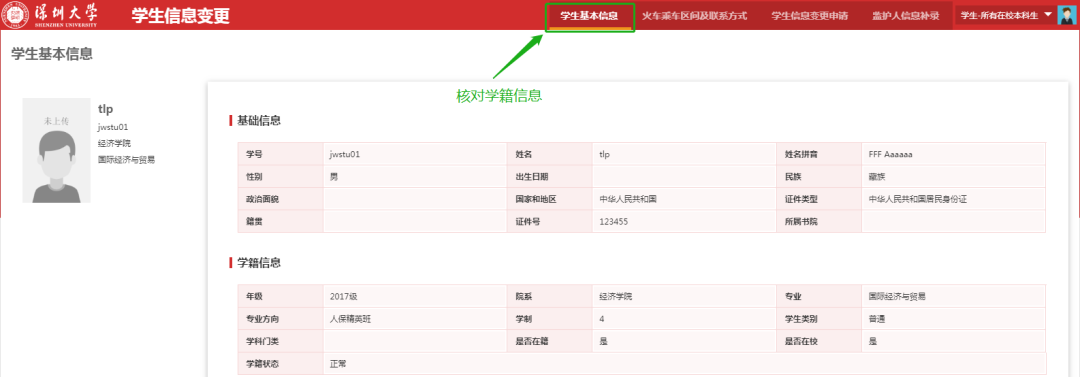Click the 姓名 value tlp cell
Screen dimensions: 1080x377
(684, 154)
